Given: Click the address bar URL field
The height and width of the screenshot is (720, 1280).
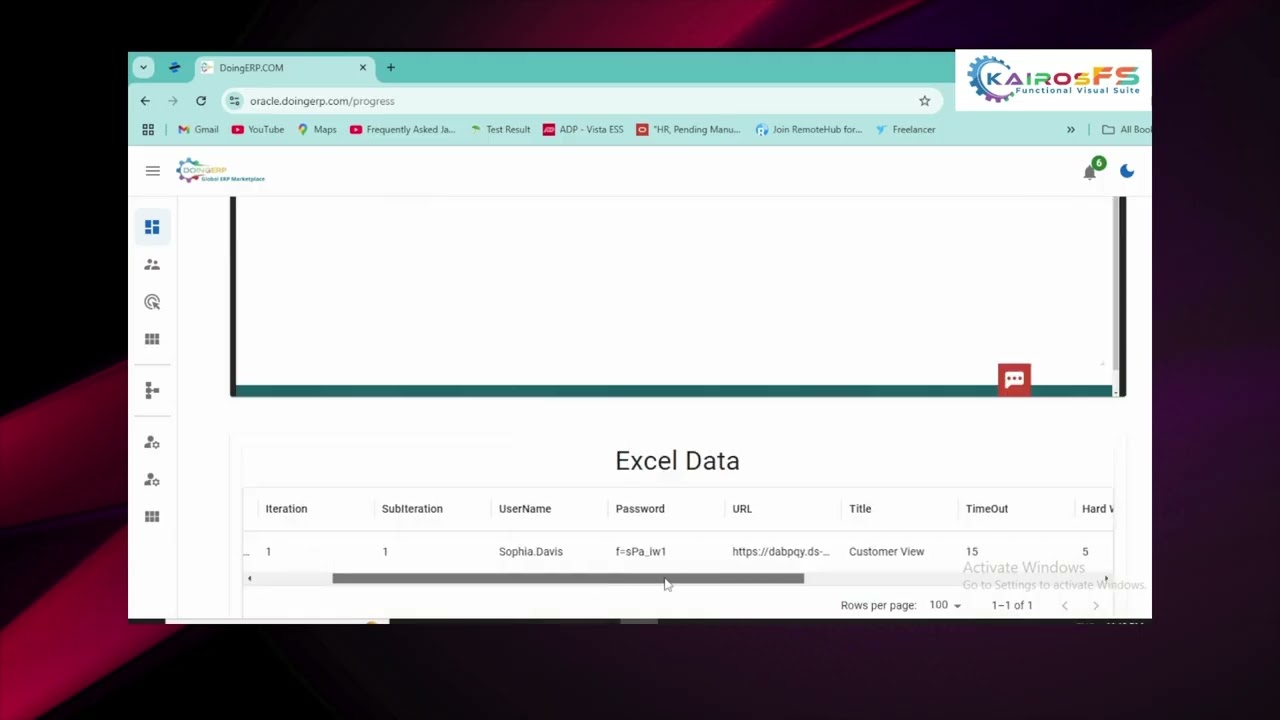Looking at the screenshot, I should pos(580,101).
